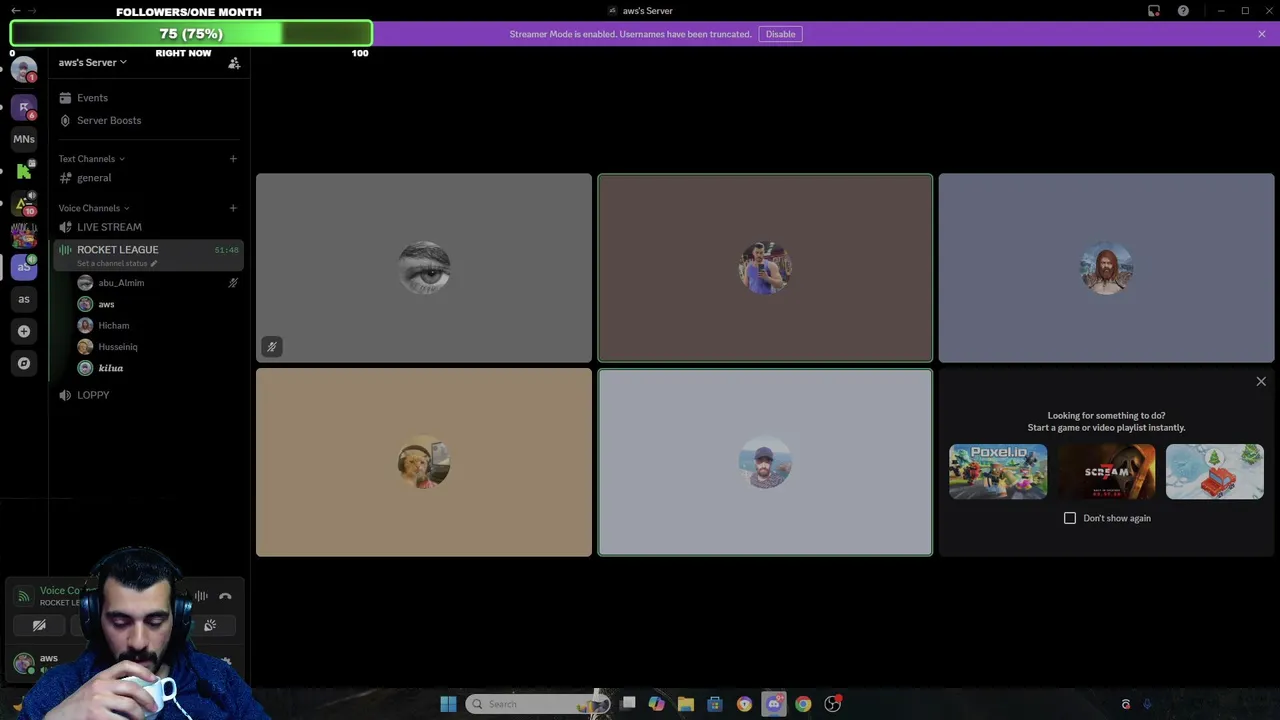Screen dimensions: 1280x720
Task: Select the bearded cap avatar video tile
Action: pyautogui.click(x=765, y=462)
